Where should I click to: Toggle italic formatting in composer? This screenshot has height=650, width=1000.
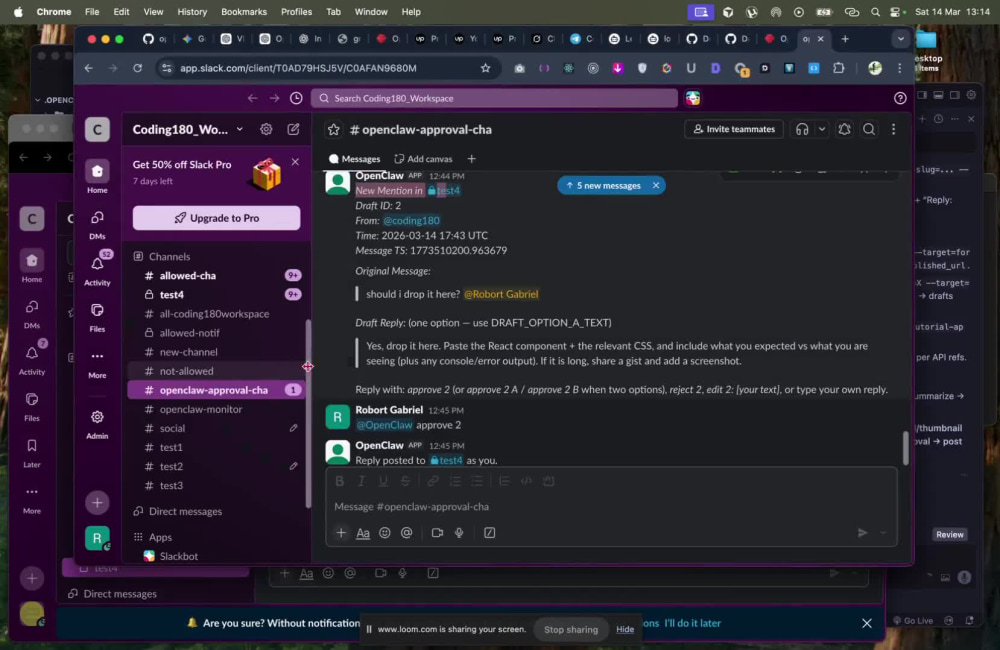coord(362,481)
